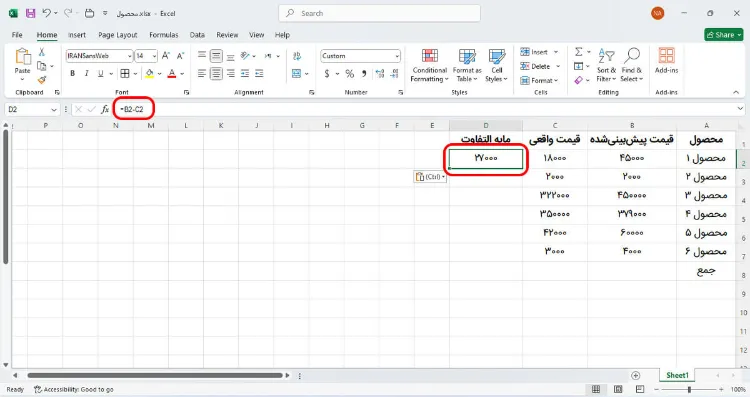Click the Wrap Text icon
The image size is (750, 397).
point(297,56)
